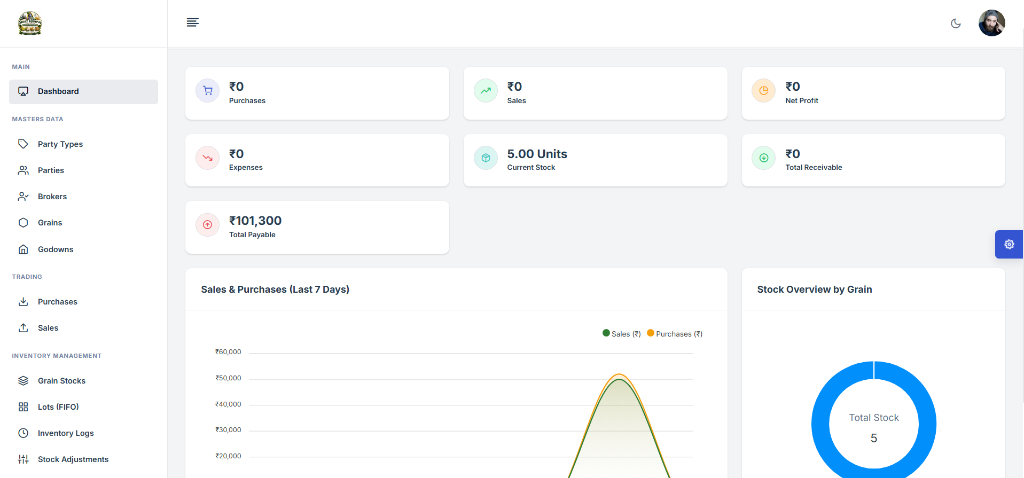
Task: Click the Godowns house icon
Action: pyautogui.click(x=24, y=249)
